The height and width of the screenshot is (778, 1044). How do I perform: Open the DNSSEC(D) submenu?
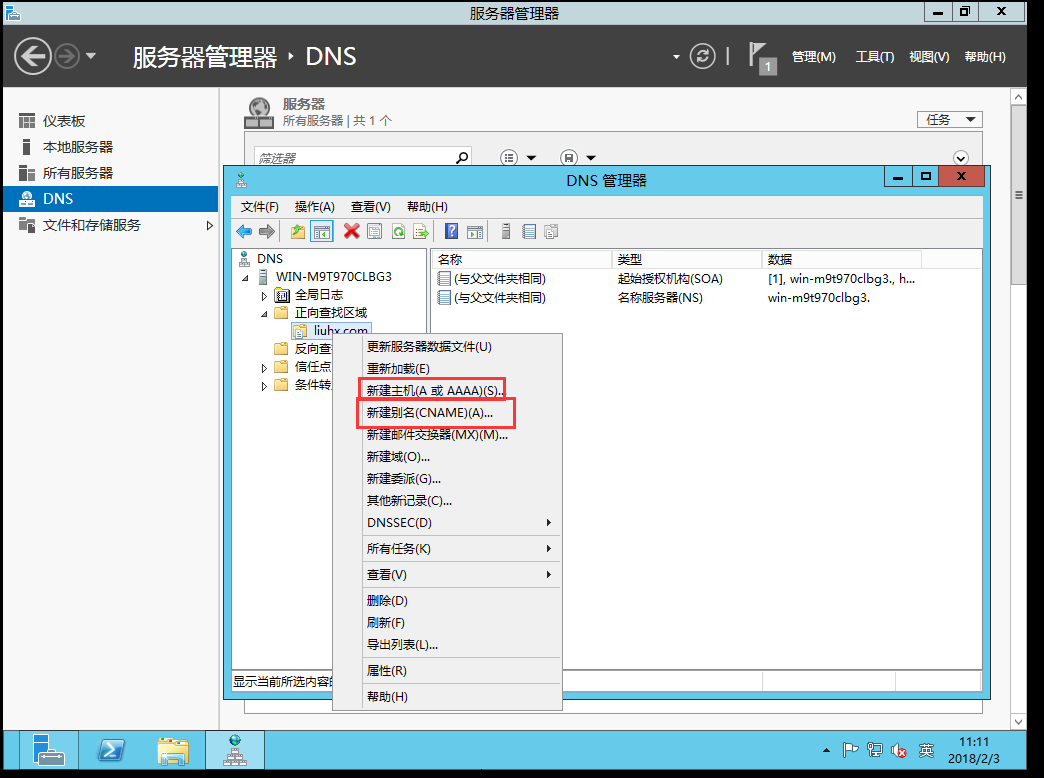coord(447,523)
